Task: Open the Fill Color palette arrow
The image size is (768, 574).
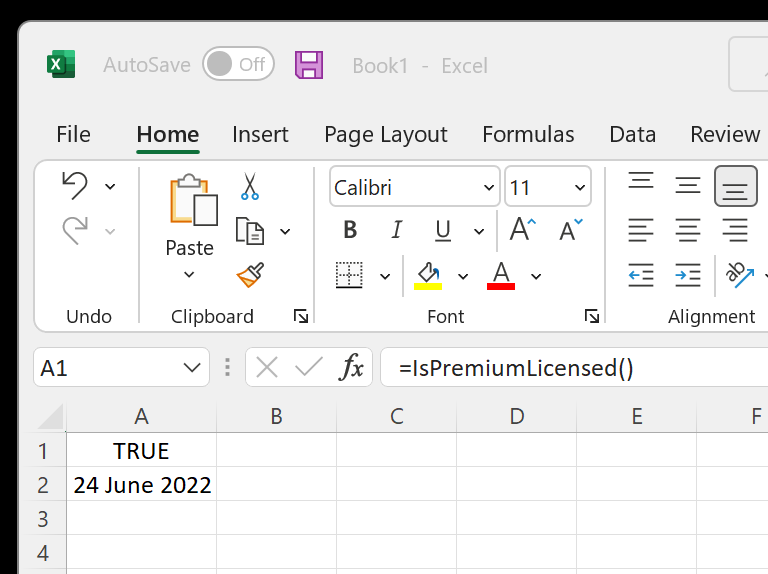Action: pyautogui.click(x=463, y=277)
